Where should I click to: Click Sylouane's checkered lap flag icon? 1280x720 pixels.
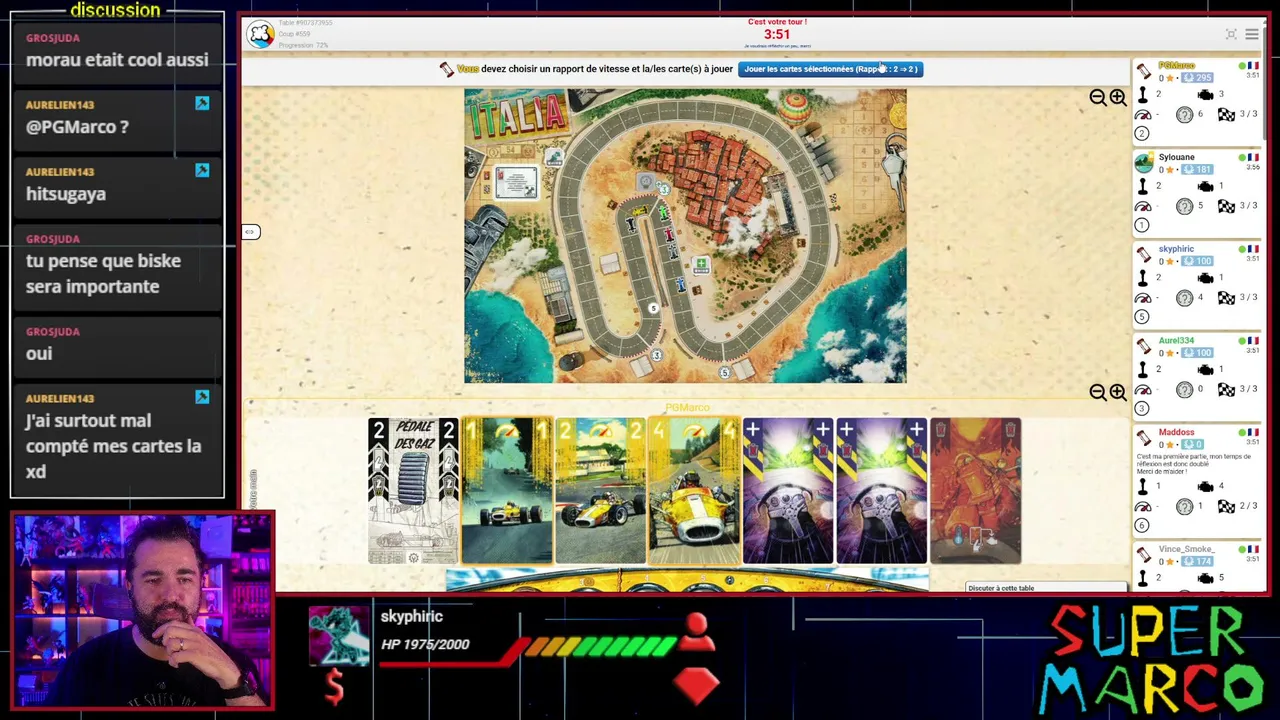(x=1226, y=206)
